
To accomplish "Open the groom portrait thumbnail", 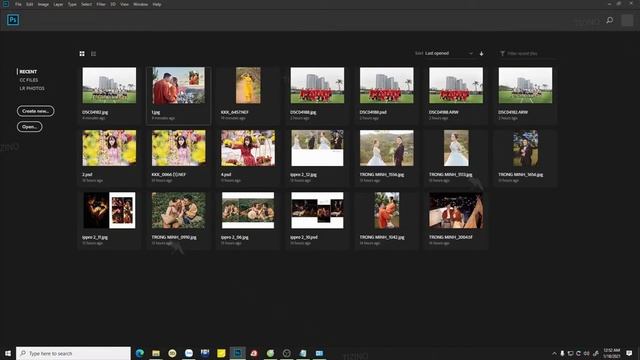I will pos(525,148).
